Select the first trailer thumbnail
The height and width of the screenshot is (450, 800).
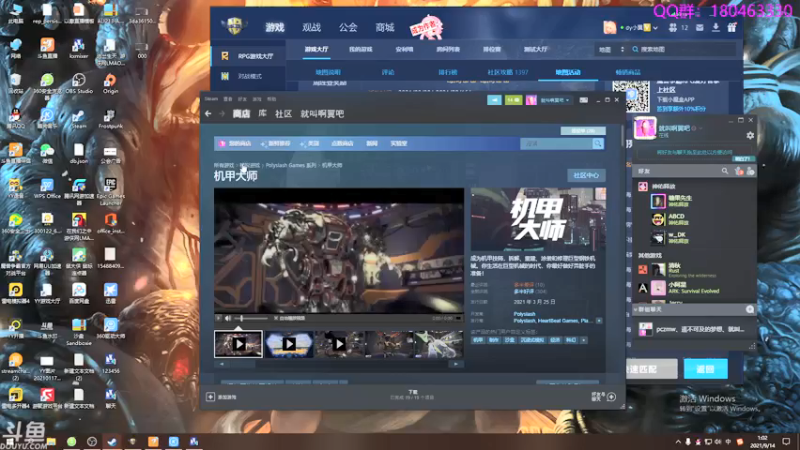tap(238, 344)
